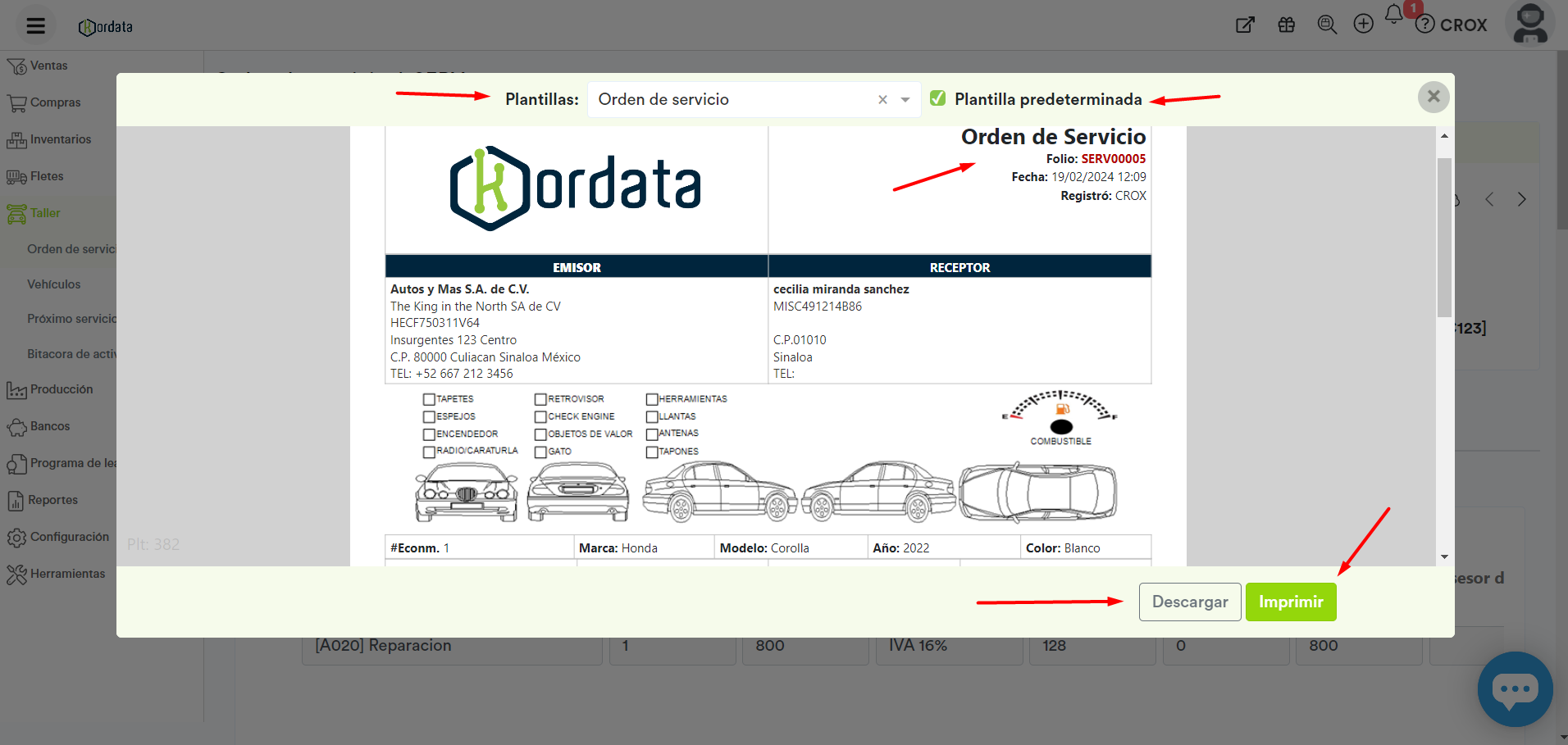Close the print preview dialog
Screen dimensions: 1568x745
click(1433, 97)
